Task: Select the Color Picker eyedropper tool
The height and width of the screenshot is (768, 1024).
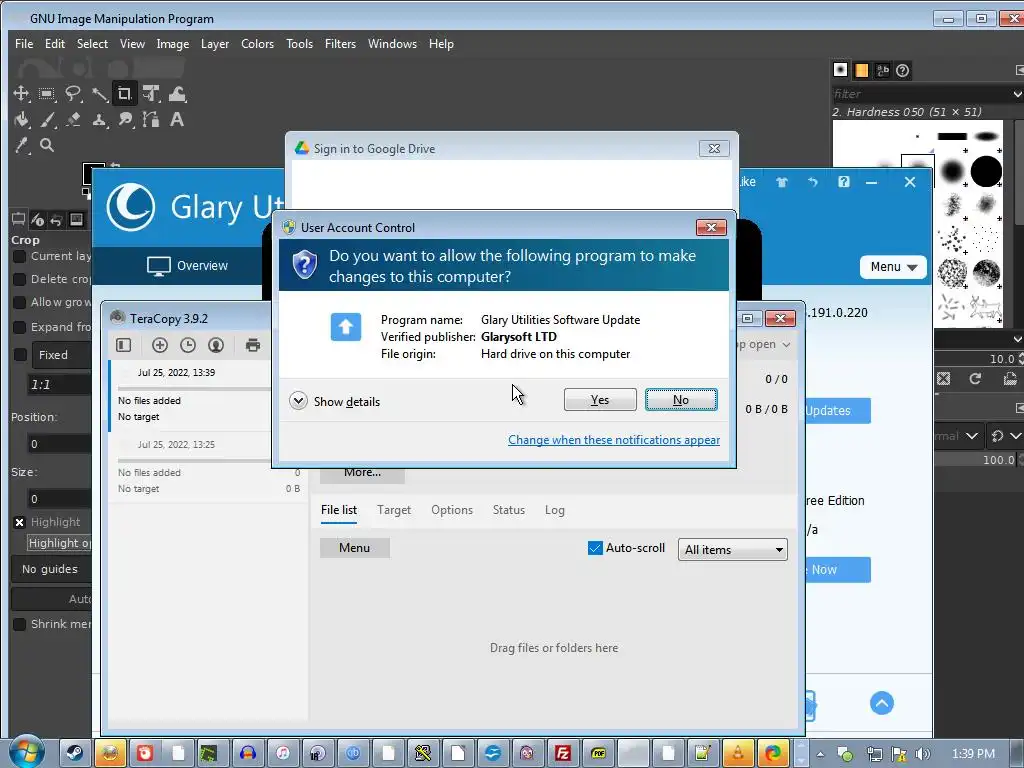Action: [21, 145]
